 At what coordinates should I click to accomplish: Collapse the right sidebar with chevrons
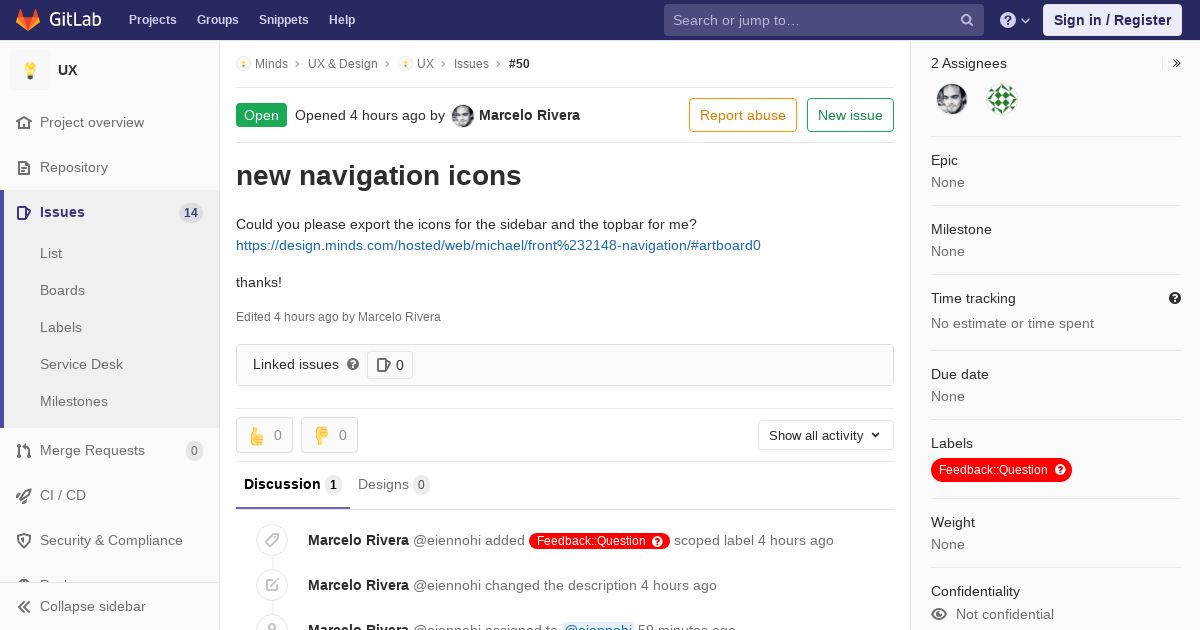click(1177, 63)
